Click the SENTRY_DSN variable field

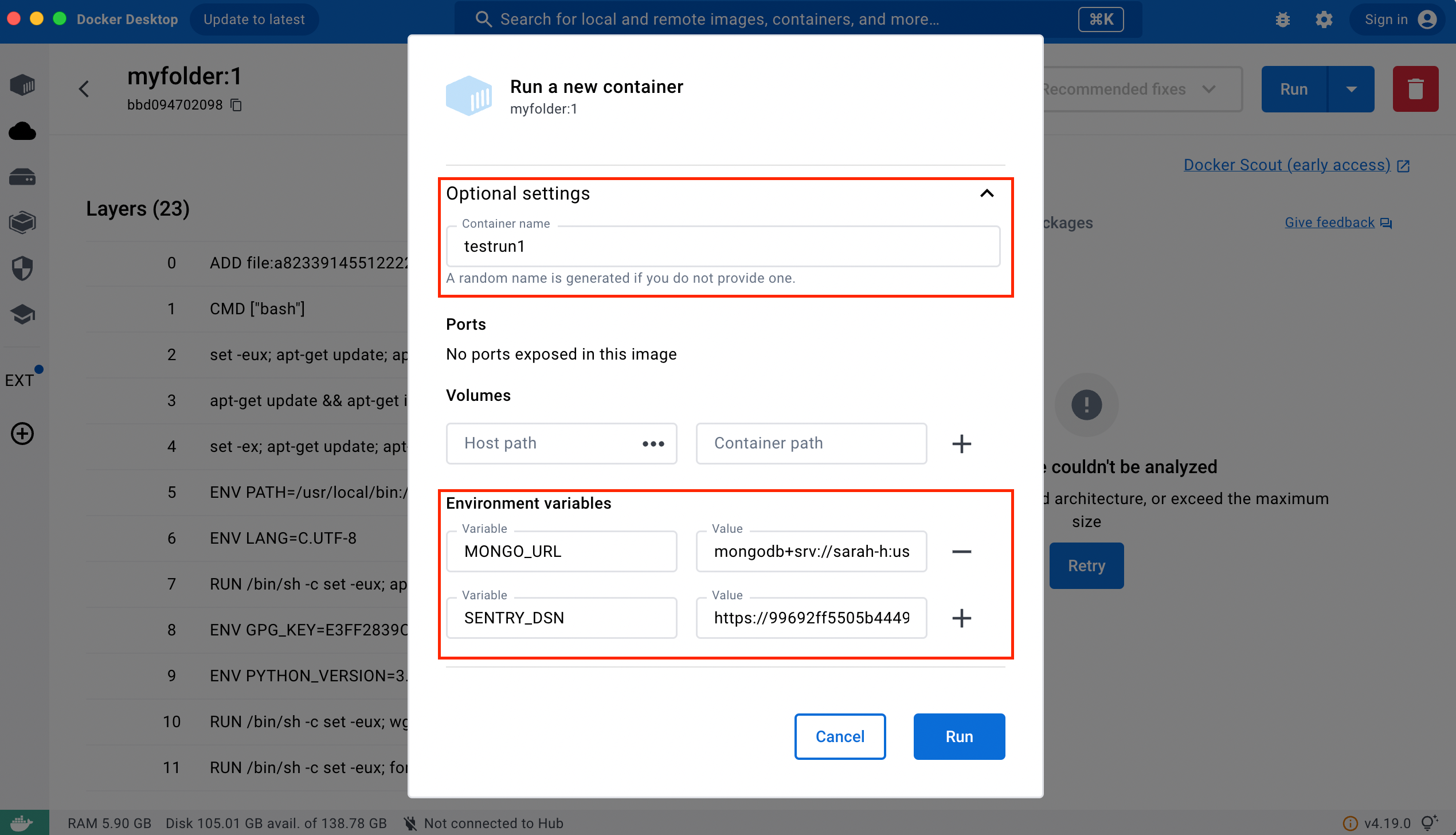coord(561,618)
